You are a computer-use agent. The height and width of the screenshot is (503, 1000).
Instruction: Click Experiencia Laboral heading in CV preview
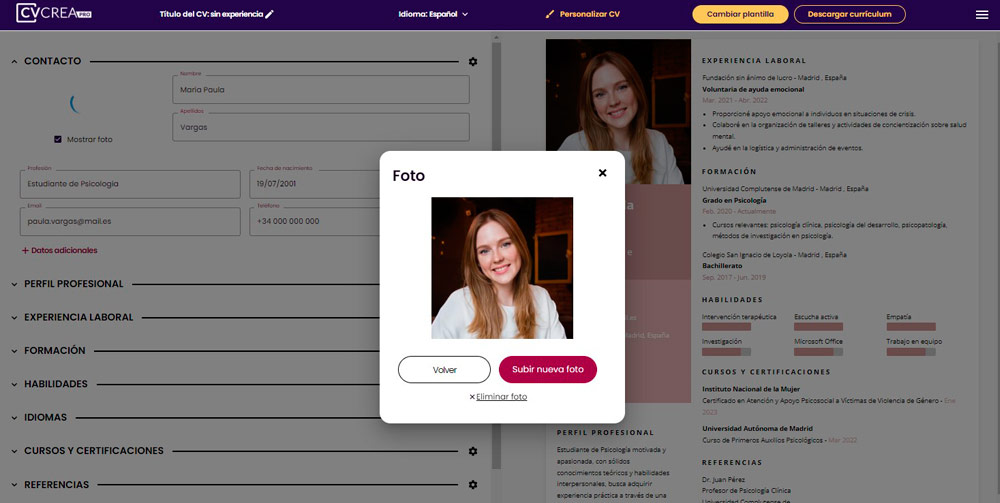(754, 61)
